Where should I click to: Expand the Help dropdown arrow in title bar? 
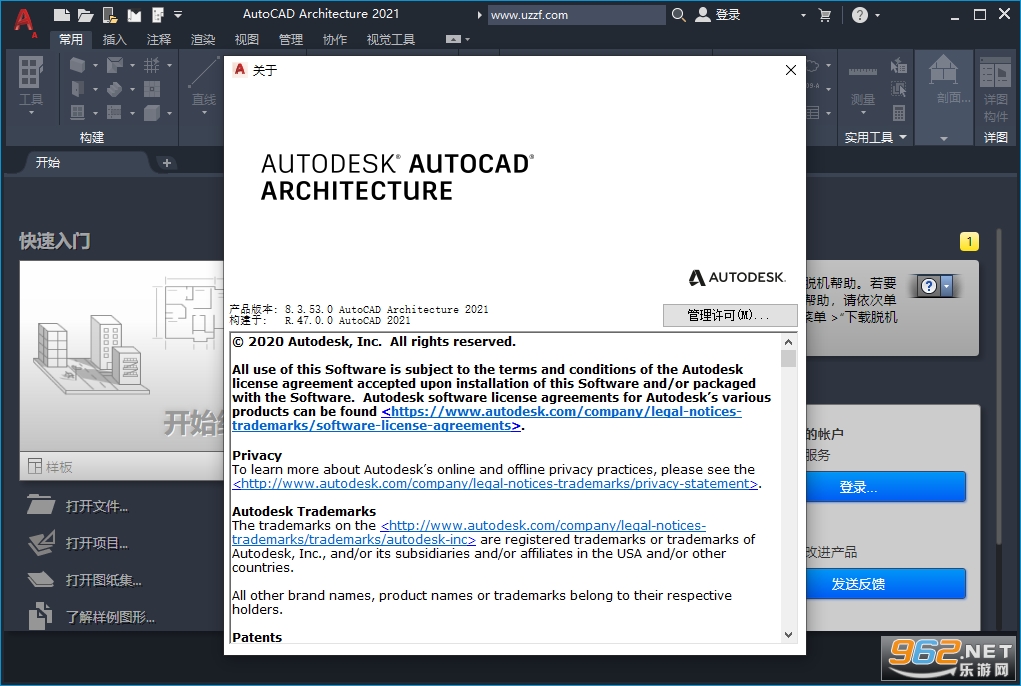pyautogui.click(x=877, y=15)
